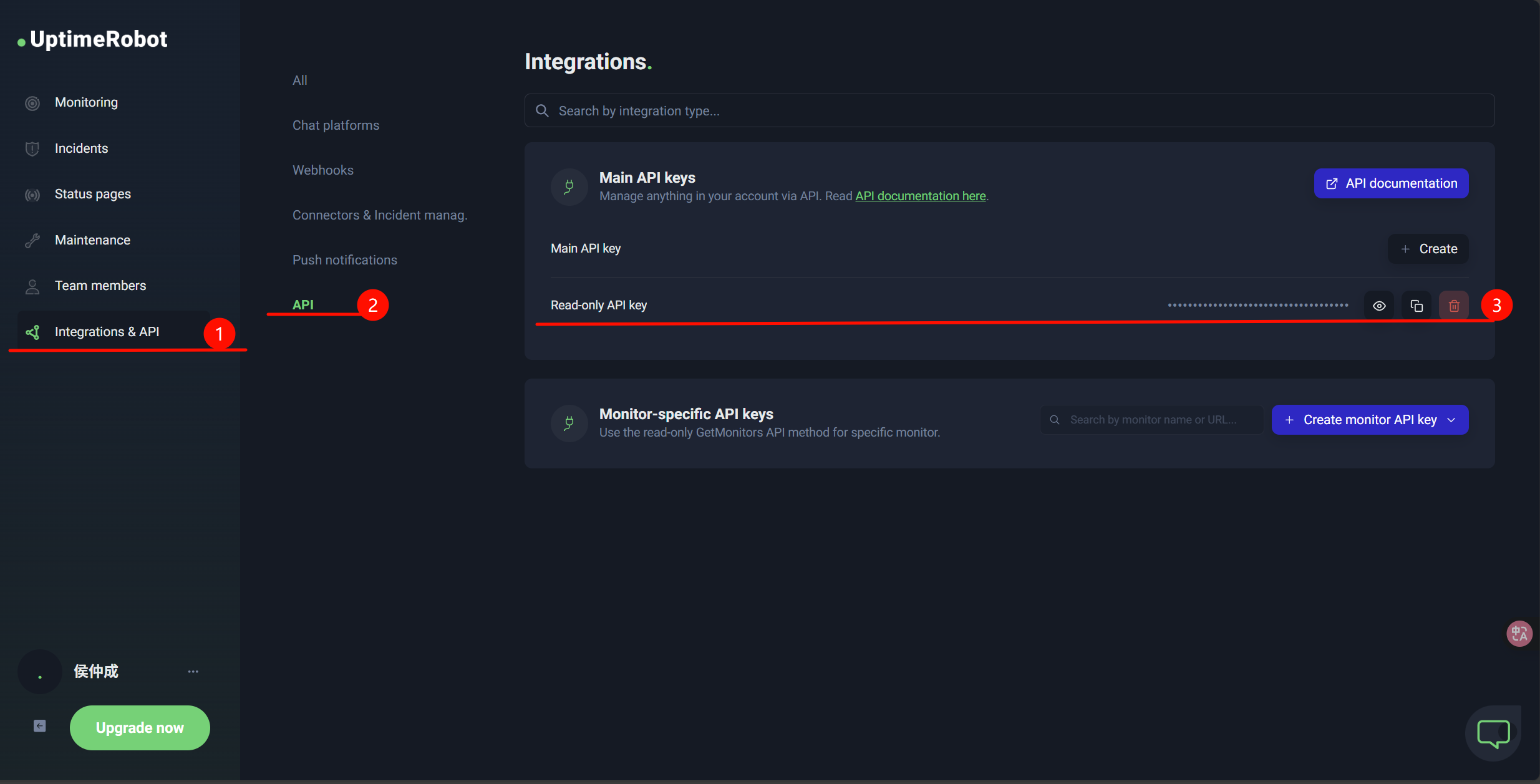The width and height of the screenshot is (1540, 784).
Task: Click the user avatar circle
Action: [x=40, y=672]
